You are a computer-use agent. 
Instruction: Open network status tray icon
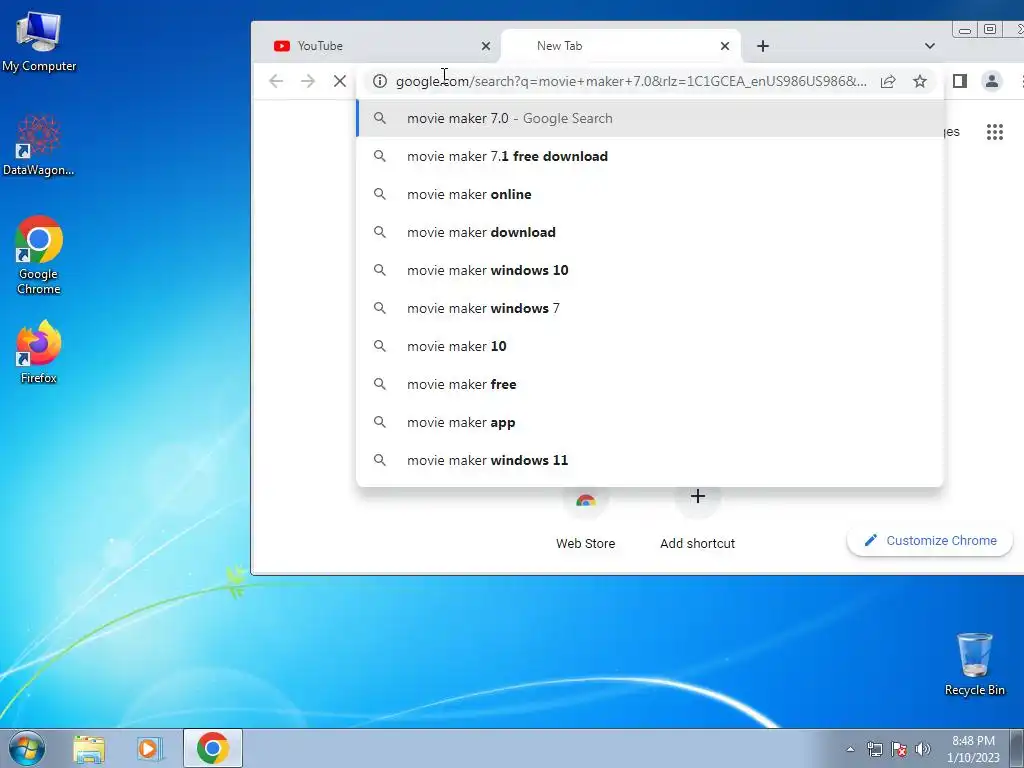click(x=874, y=749)
